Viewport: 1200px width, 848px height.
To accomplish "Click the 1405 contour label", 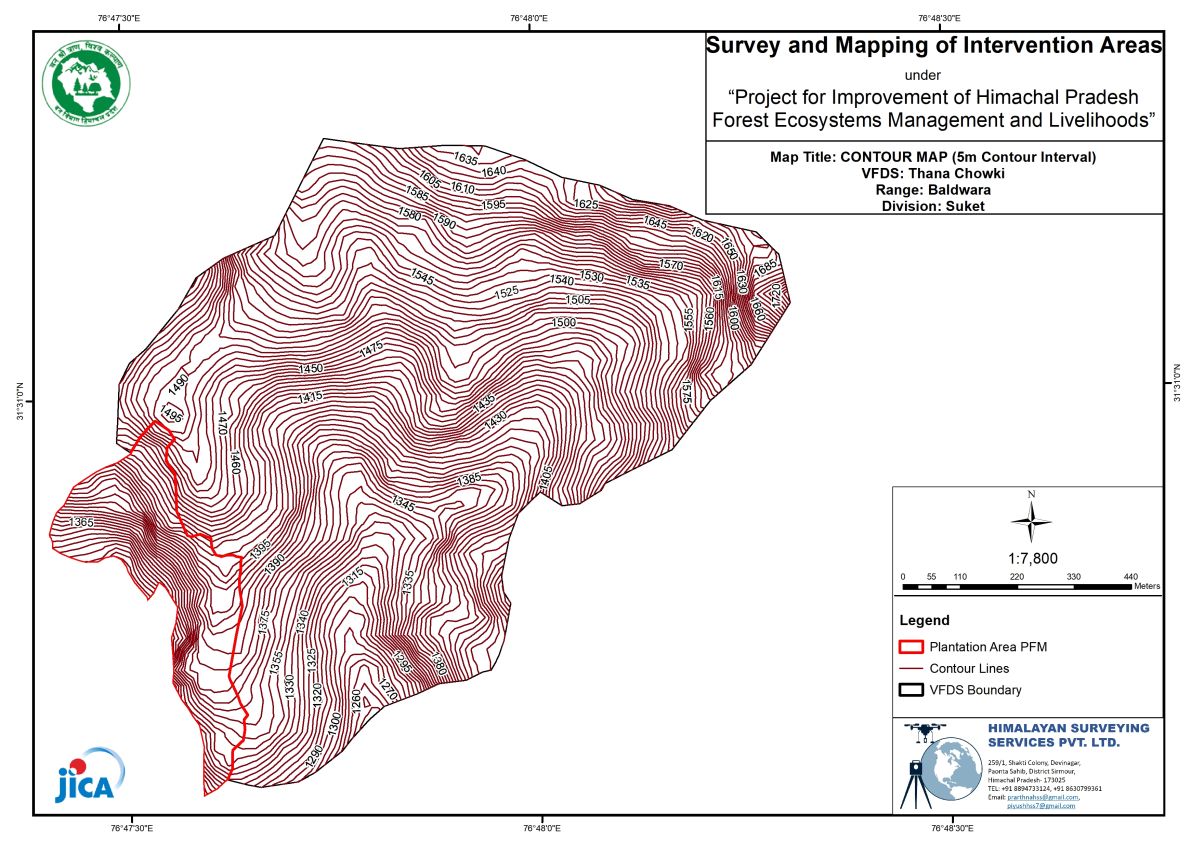I will 546,478.
